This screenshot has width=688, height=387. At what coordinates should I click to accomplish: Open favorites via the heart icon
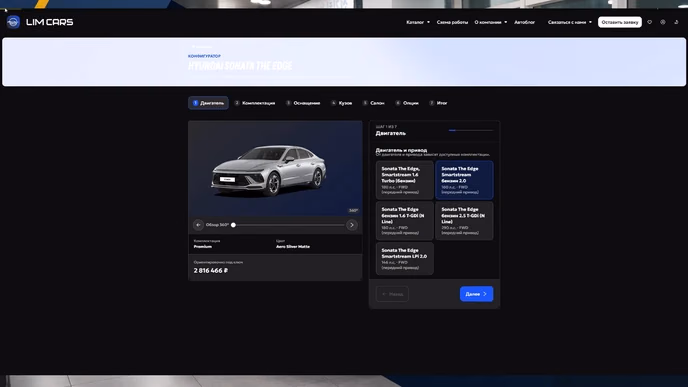pos(650,22)
